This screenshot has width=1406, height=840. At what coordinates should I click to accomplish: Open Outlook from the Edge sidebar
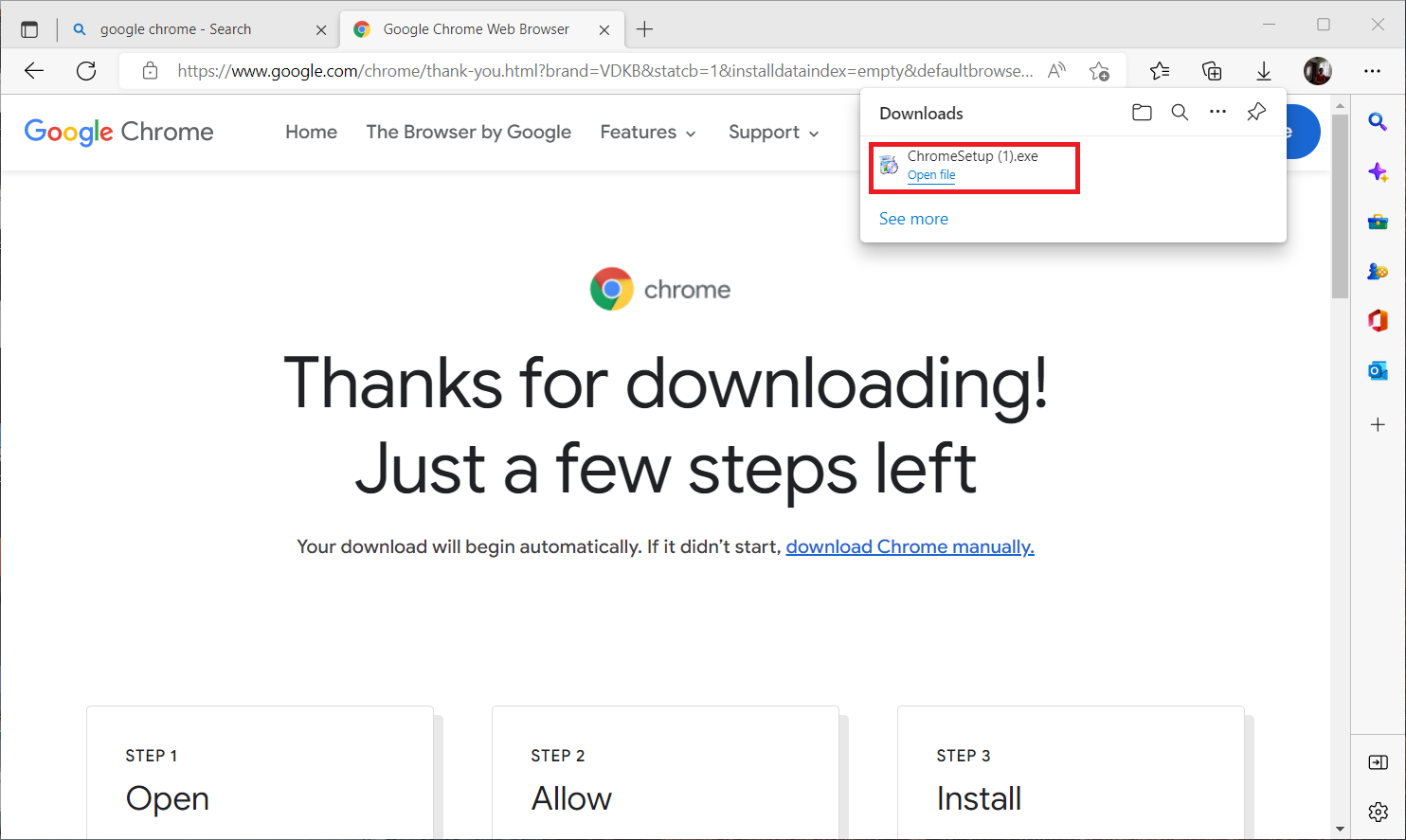tap(1378, 371)
